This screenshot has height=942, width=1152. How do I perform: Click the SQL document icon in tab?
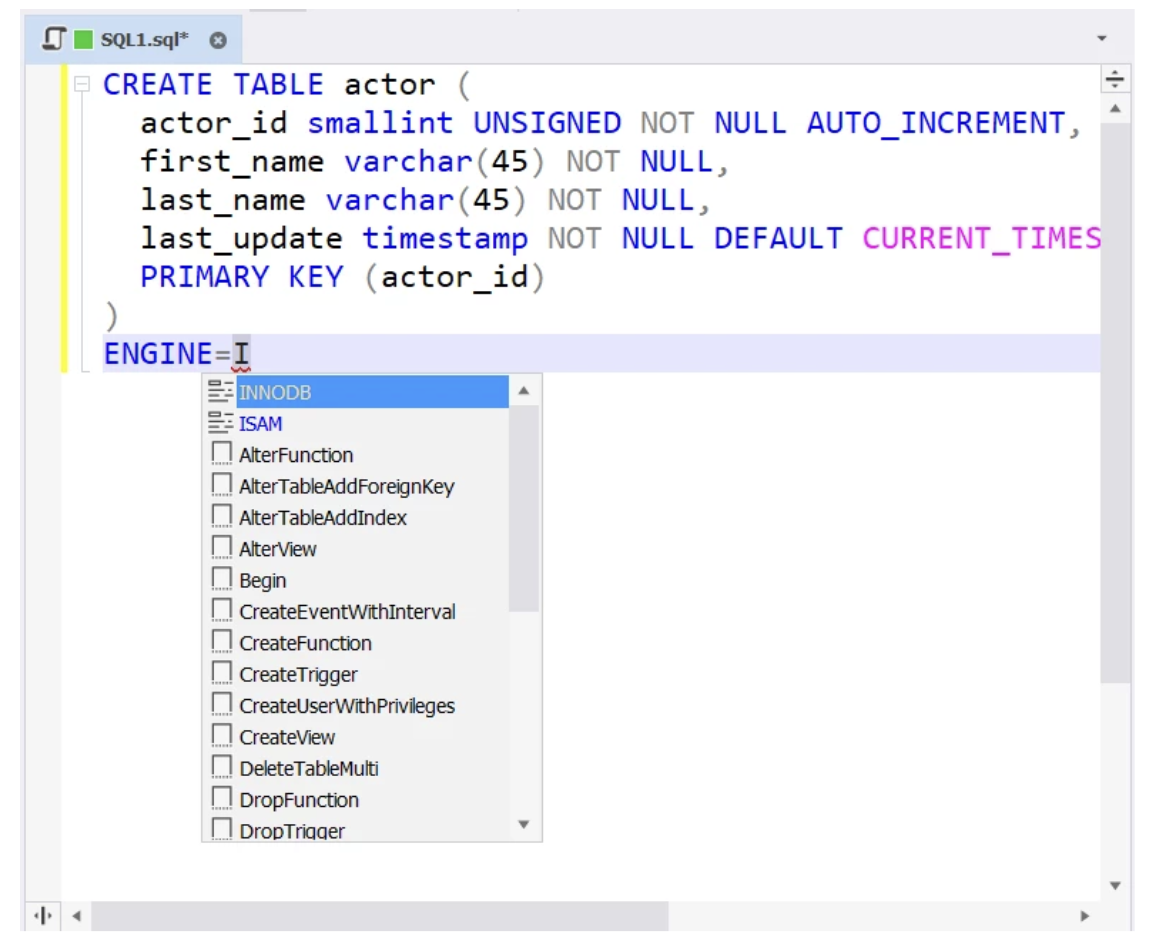(x=53, y=39)
